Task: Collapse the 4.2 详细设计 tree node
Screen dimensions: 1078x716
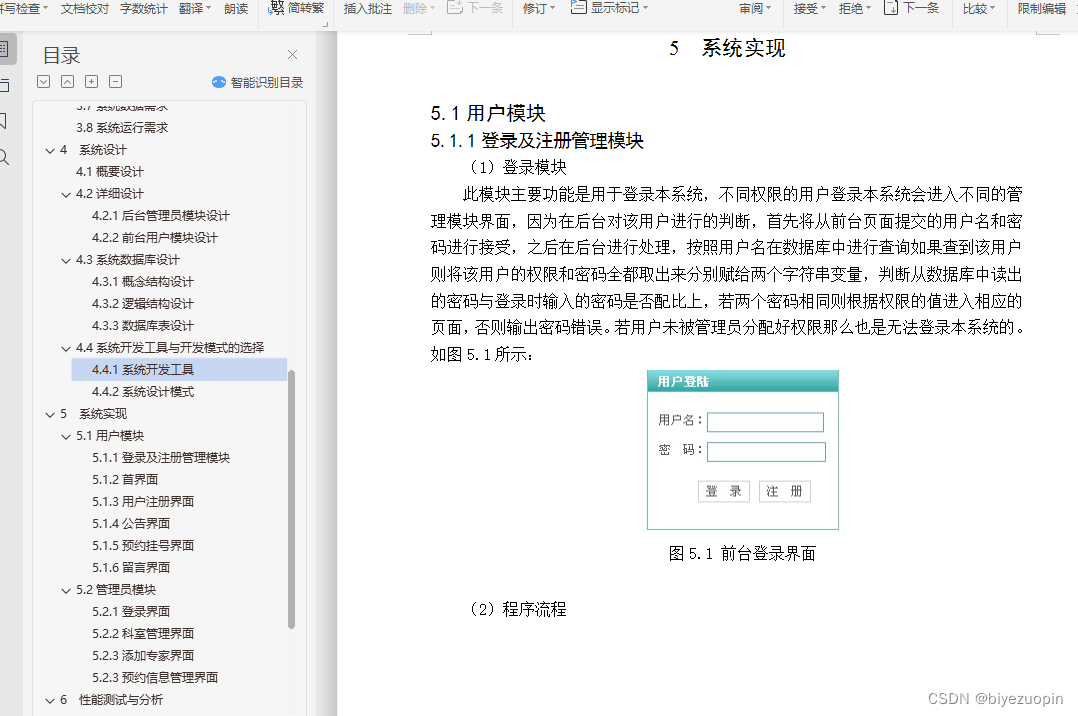Action: (66, 195)
